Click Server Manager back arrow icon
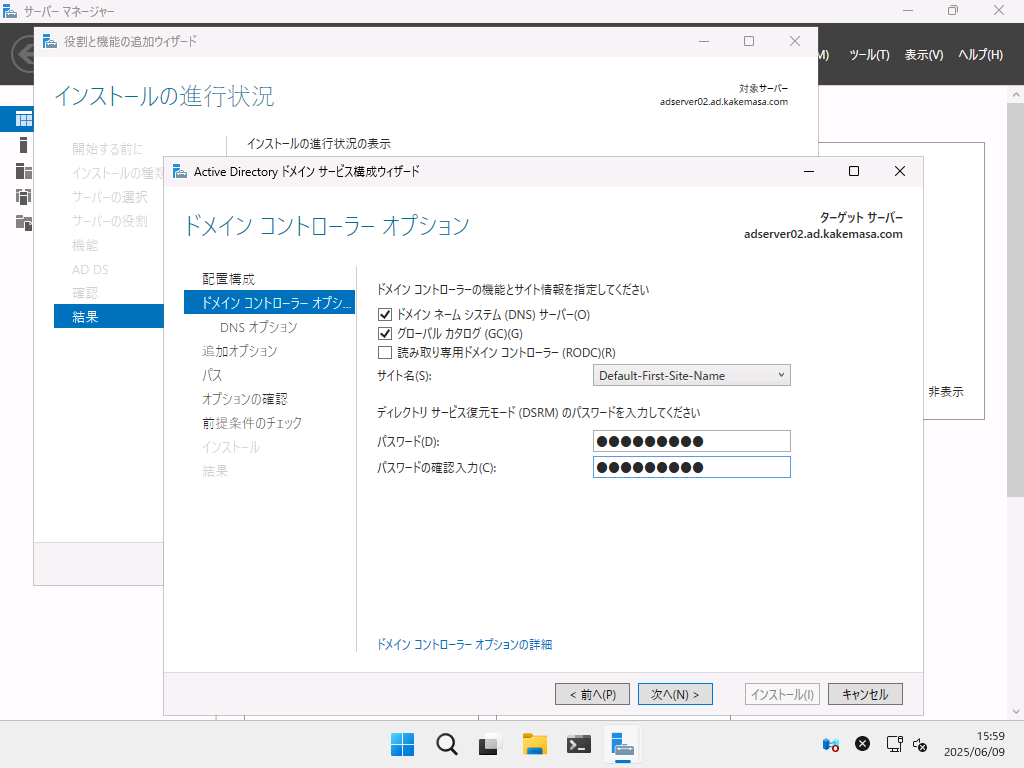Viewport: 1024px width, 768px height. [x=24, y=54]
